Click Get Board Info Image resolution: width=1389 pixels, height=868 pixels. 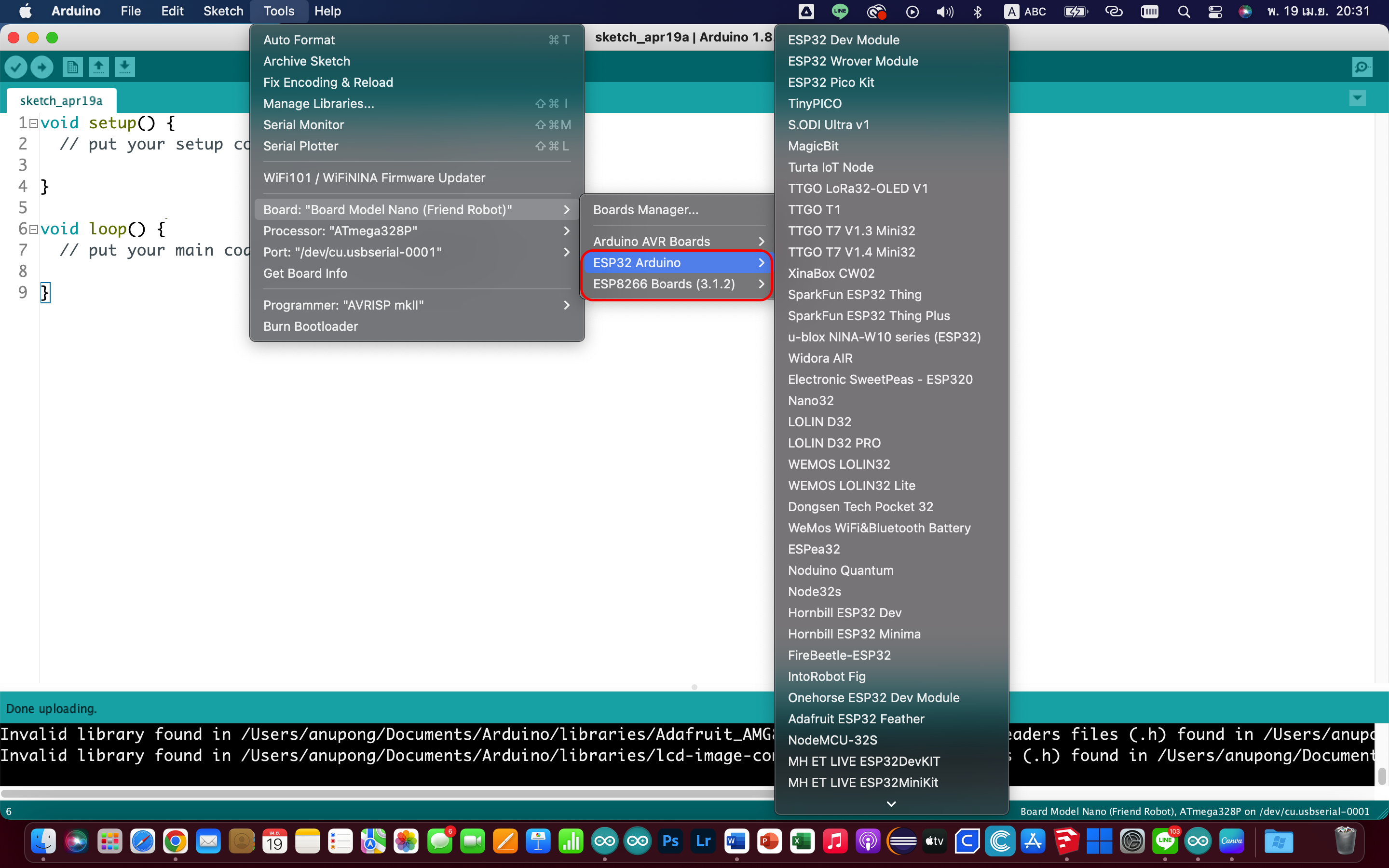coord(417,273)
